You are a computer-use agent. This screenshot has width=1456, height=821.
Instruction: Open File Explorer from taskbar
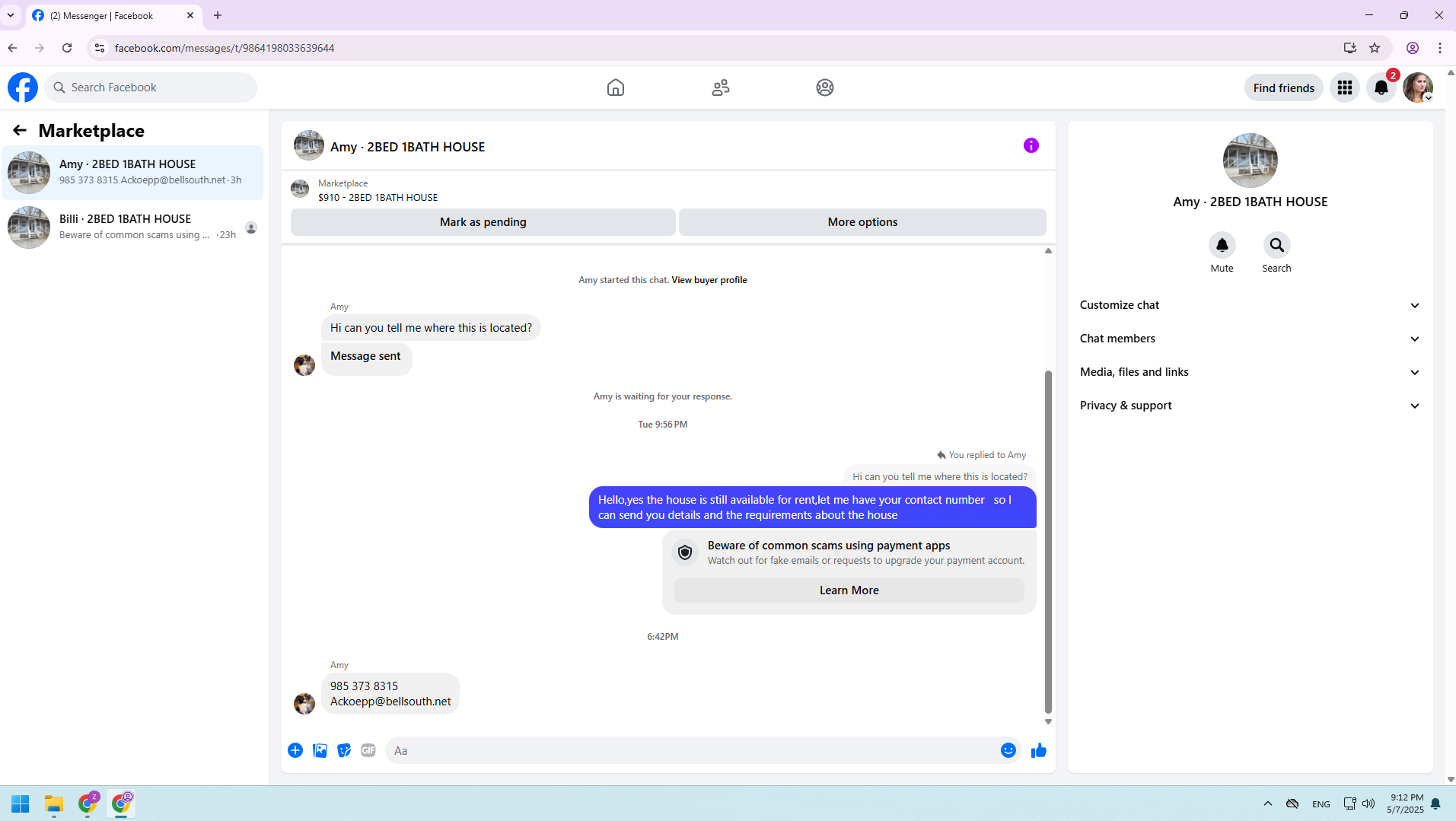tap(53, 803)
